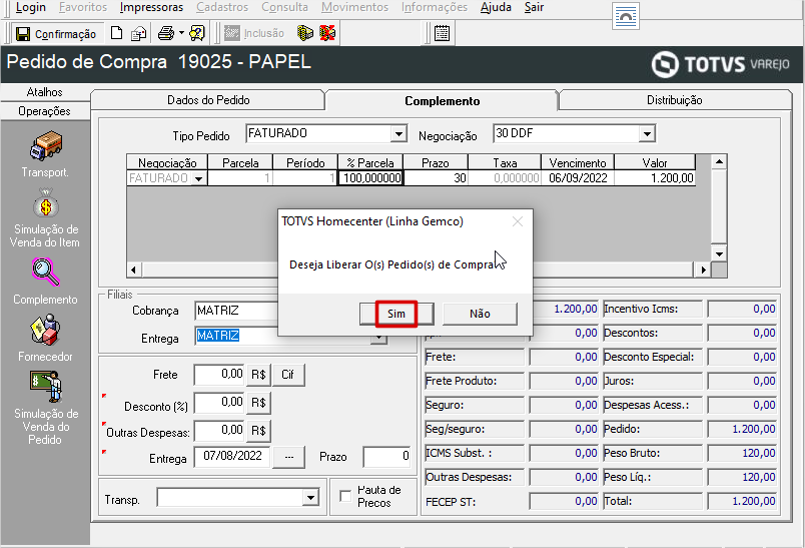Switch to the Dados do Pedido tab
The image size is (805, 548).
208,100
